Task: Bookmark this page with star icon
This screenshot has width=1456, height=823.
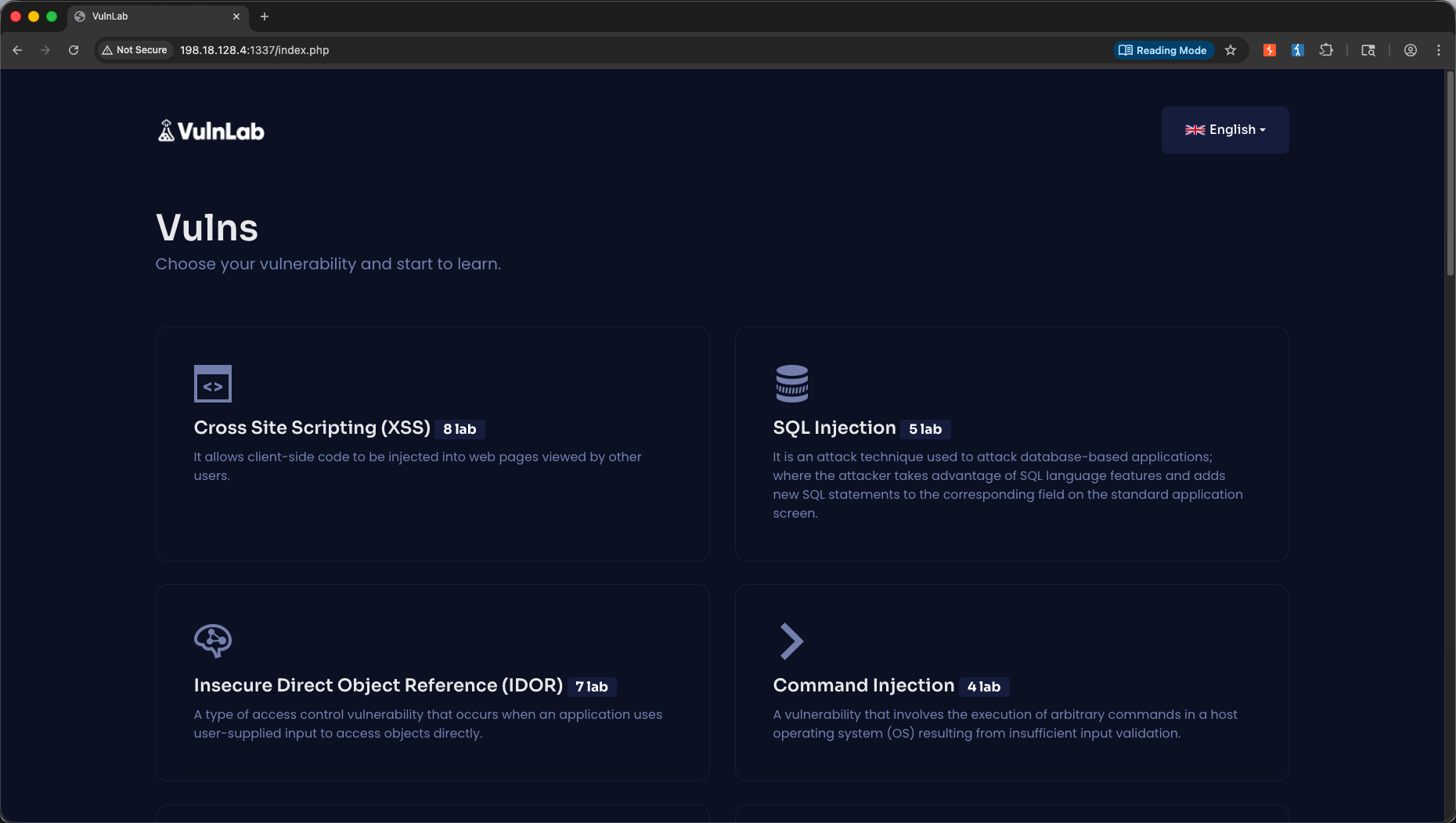Action: coord(1231,50)
